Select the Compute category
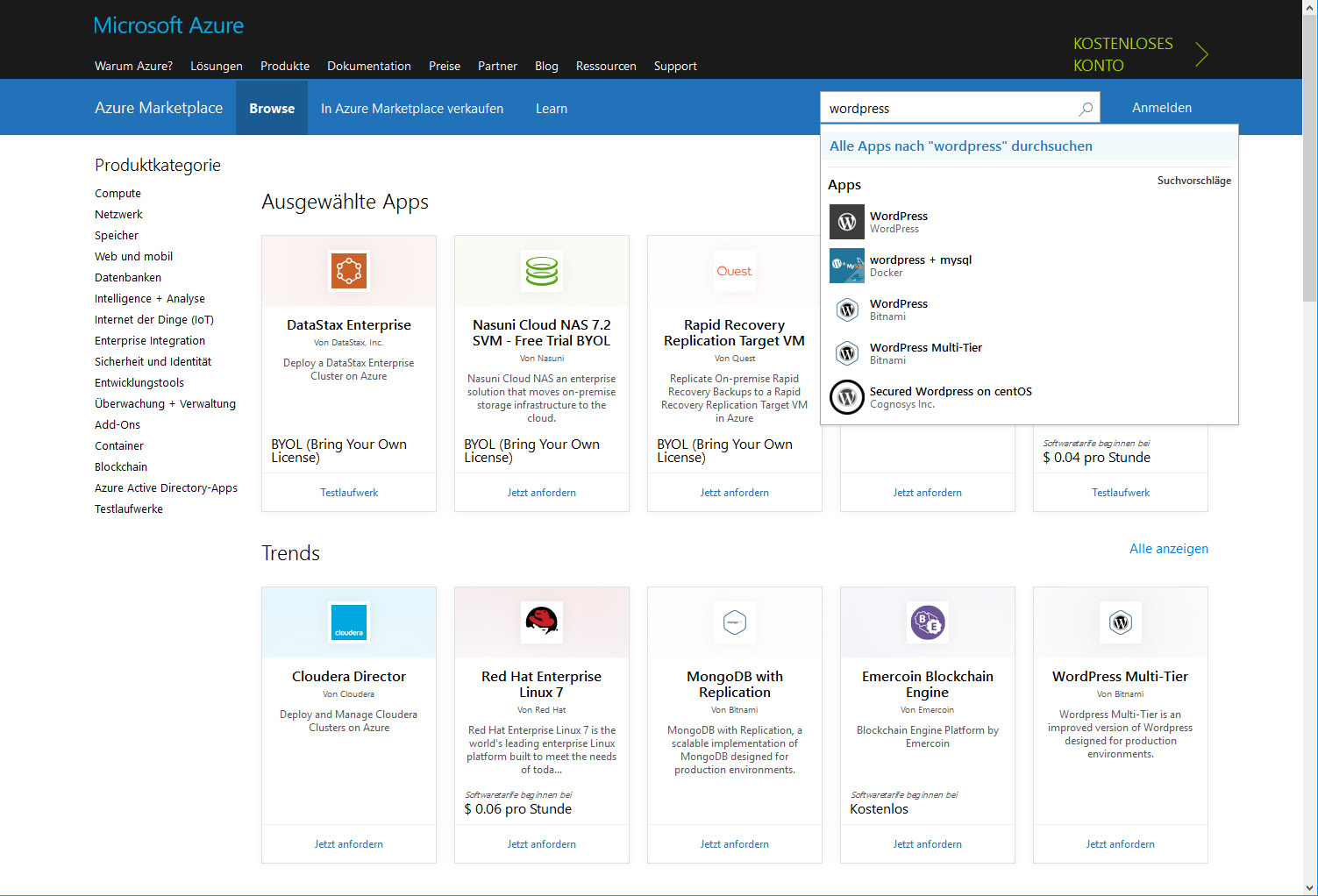The width and height of the screenshot is (1318, 896). coord(118,194)
